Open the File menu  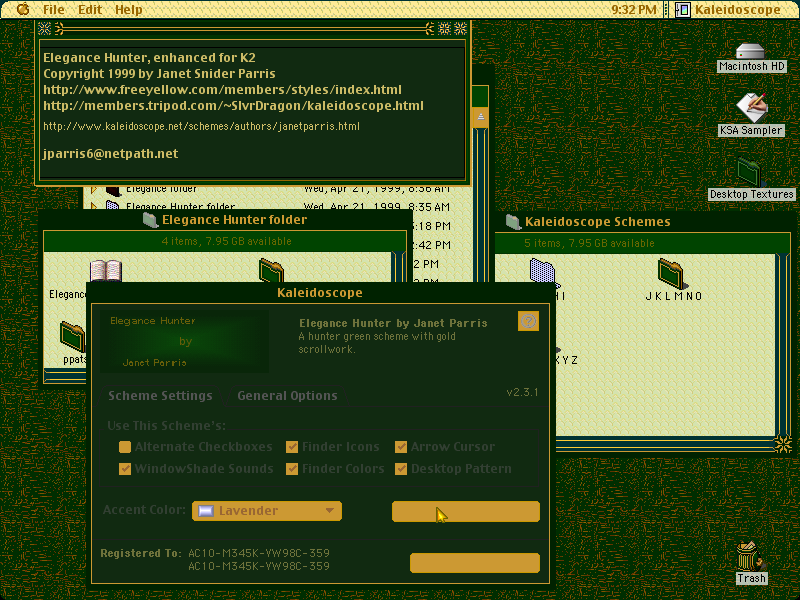pos(53,9)
